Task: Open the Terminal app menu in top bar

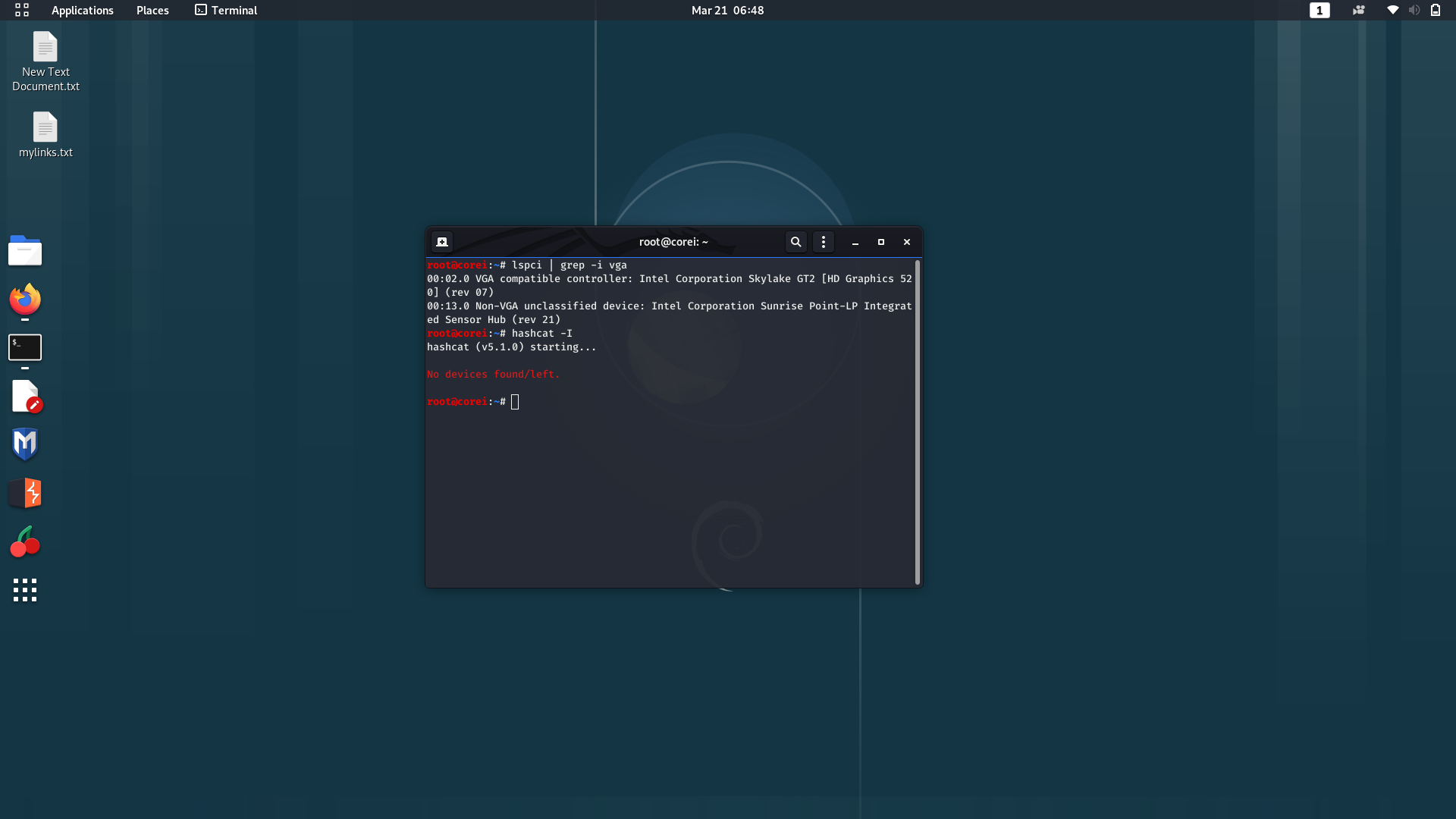Action: coord(226,10)
